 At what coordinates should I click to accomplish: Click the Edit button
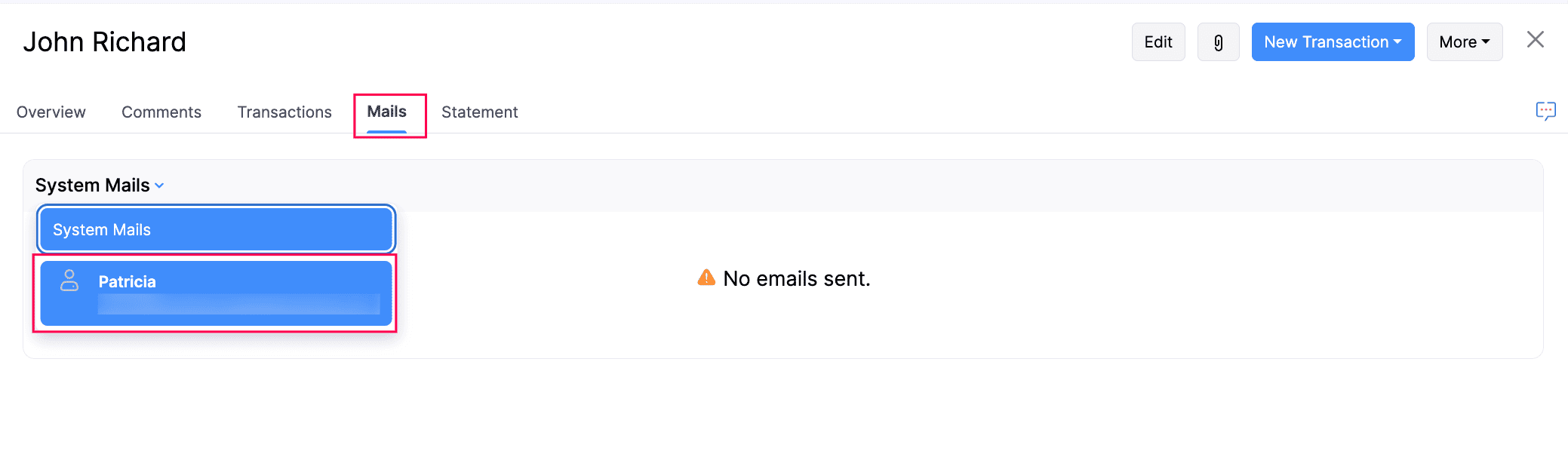[x=1158, y=41]
